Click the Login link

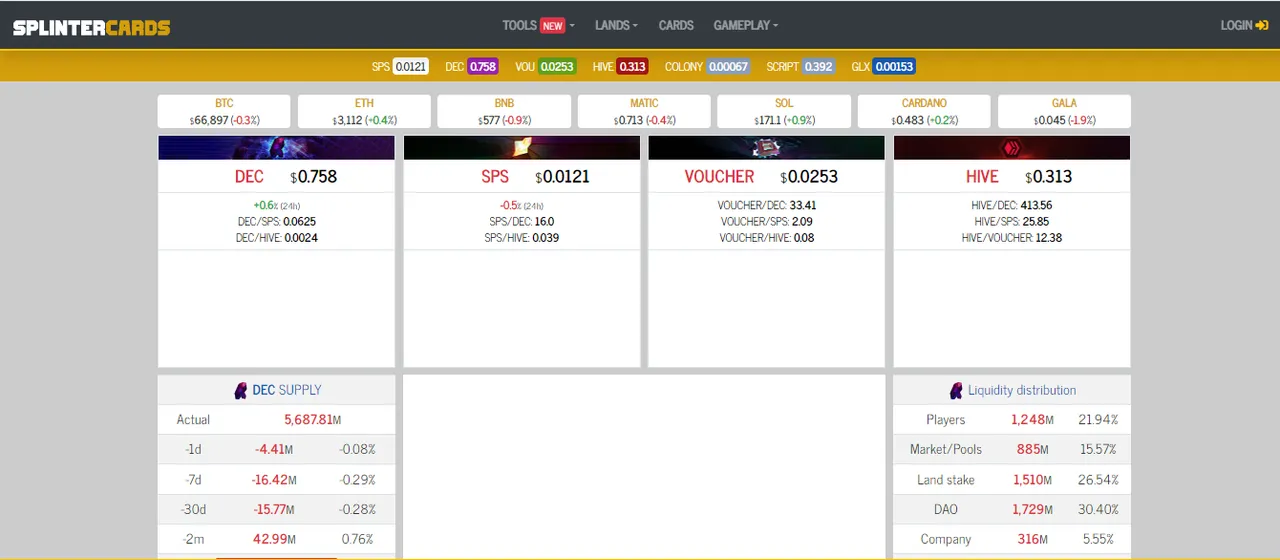1244,25
